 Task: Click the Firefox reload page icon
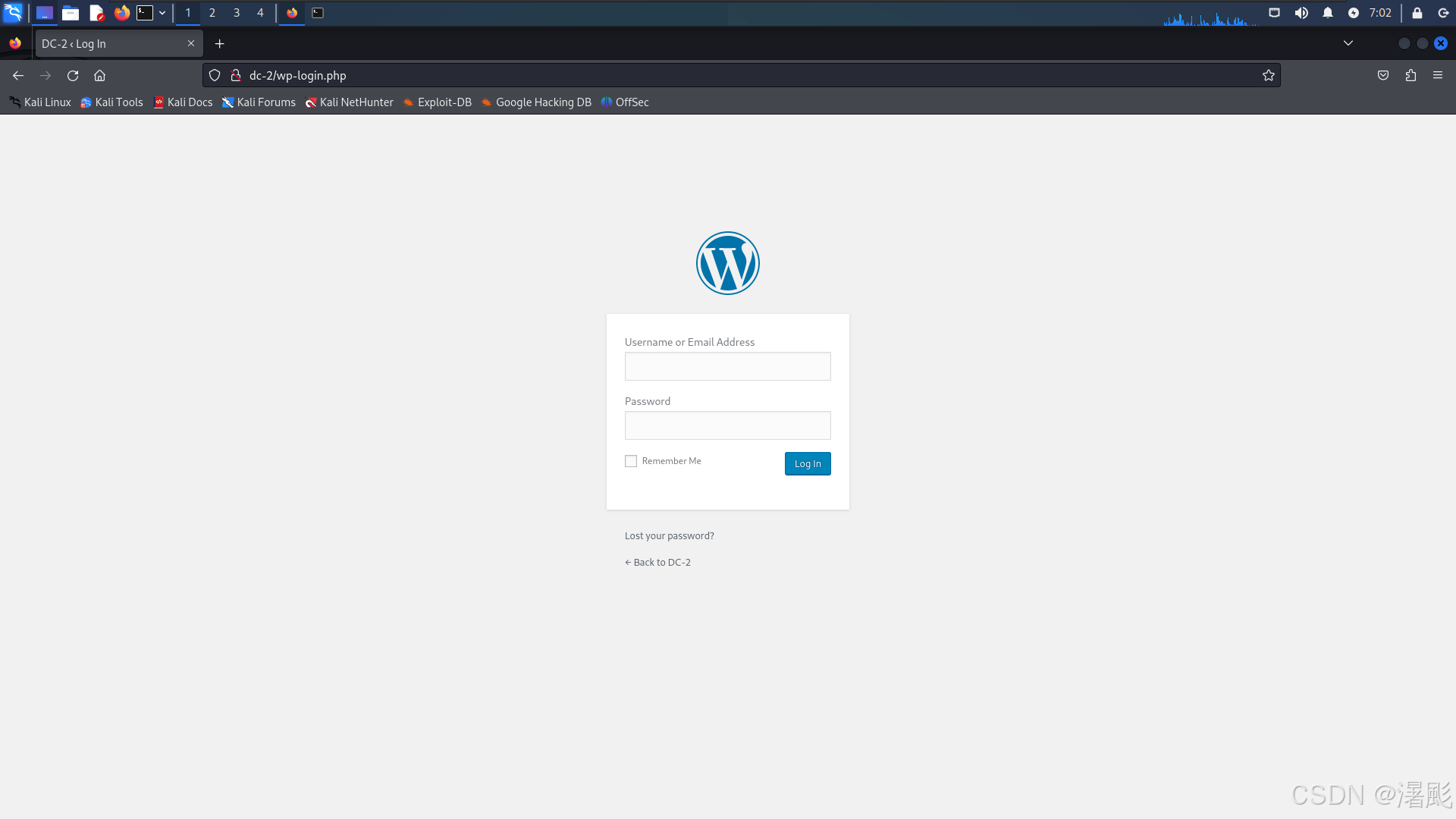[x=73, y=75]
